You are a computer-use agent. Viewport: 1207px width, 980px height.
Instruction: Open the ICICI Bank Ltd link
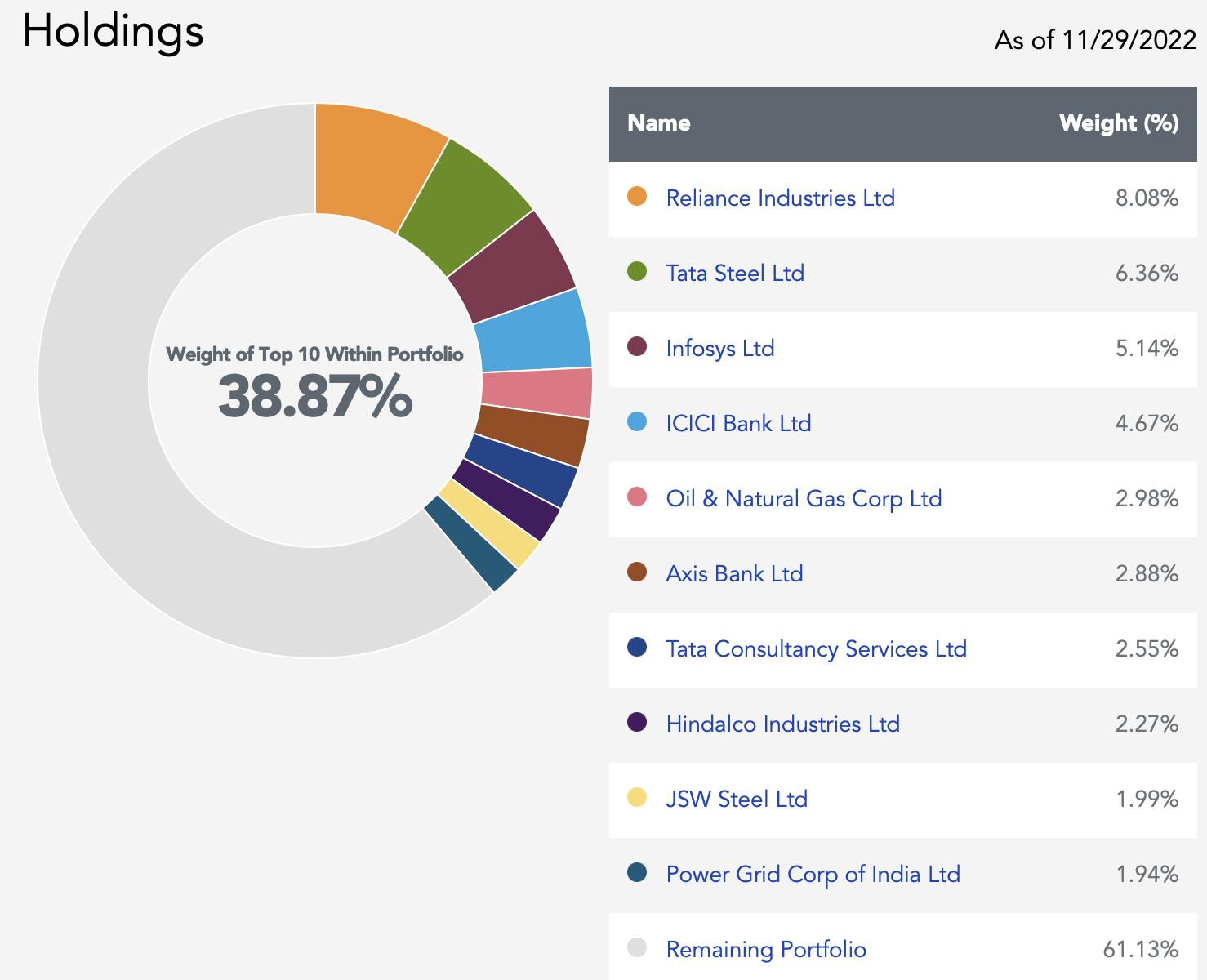[738, 424]
